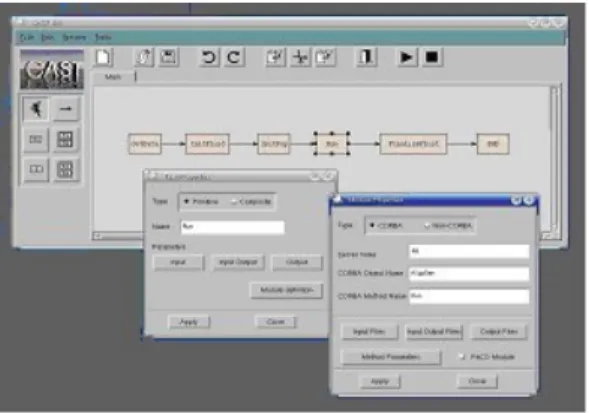Click Input Output parameters button in Task Properties
The image size is (589, 413).
[x=238, y=262]
